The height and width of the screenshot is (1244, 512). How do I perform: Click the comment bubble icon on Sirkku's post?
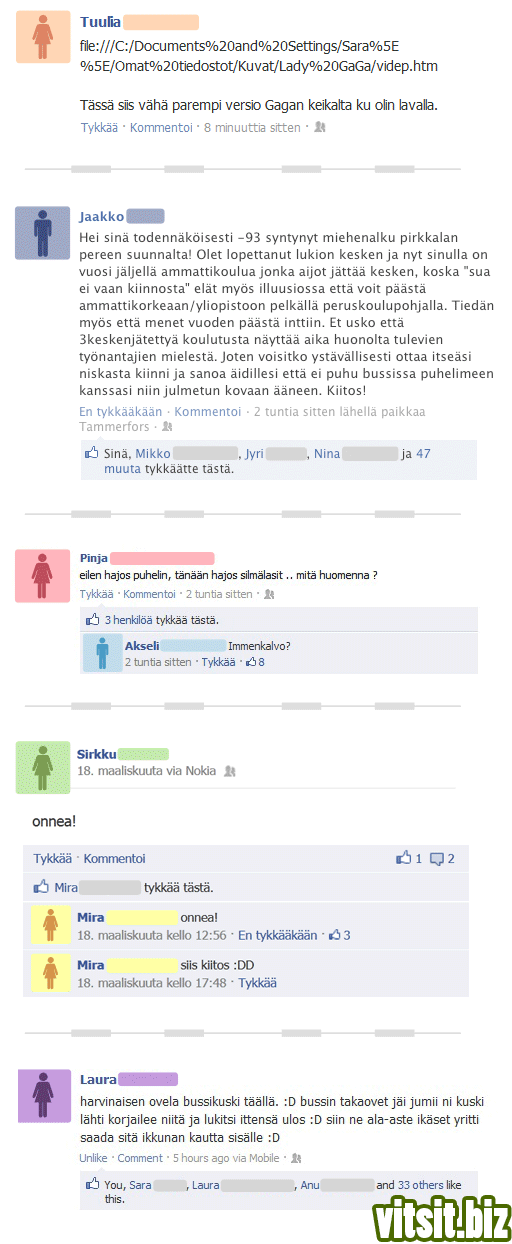pos(437,859)
